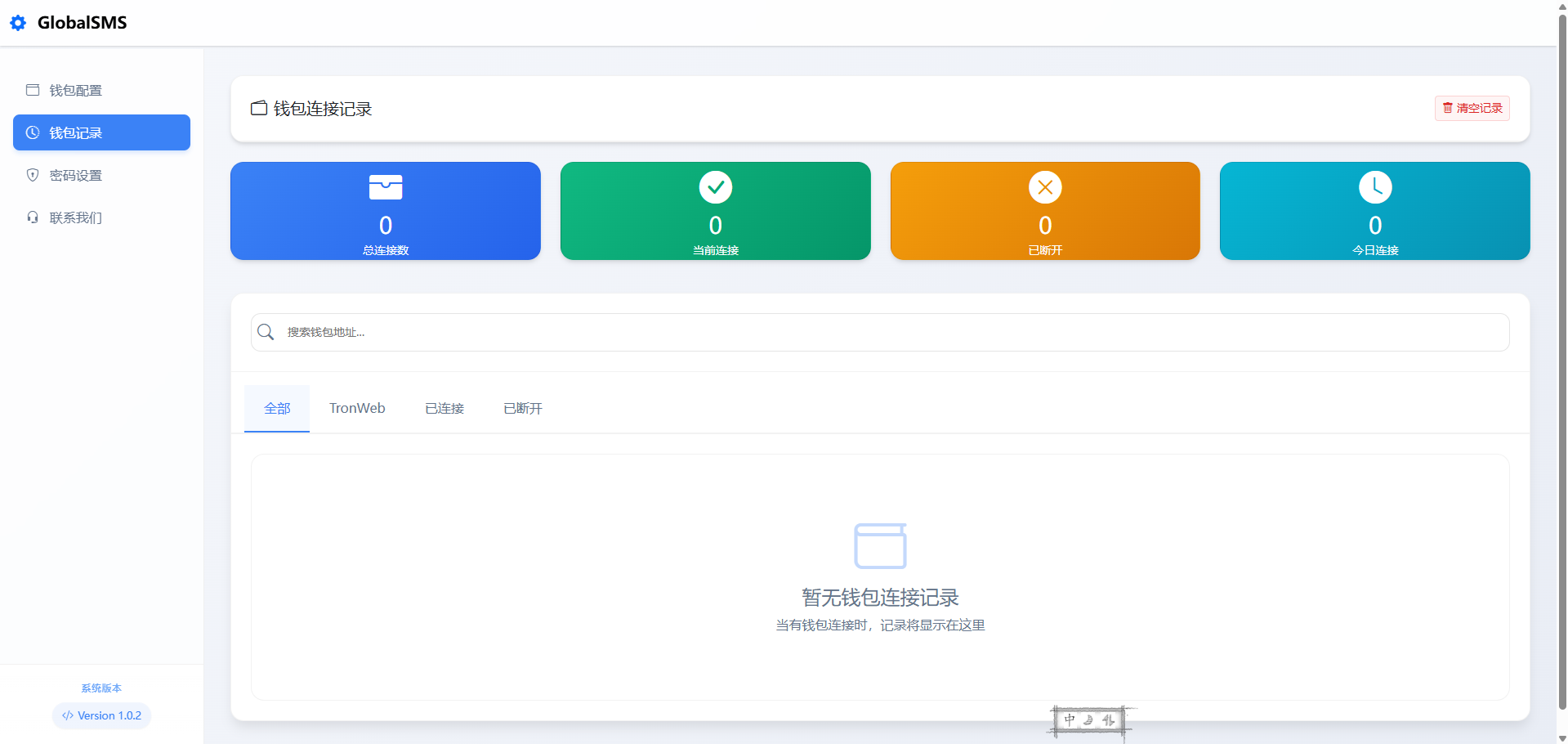Screen dimensions: 1568x744
Task: Click the Version 1.0.2 badge
Action: 102,715
